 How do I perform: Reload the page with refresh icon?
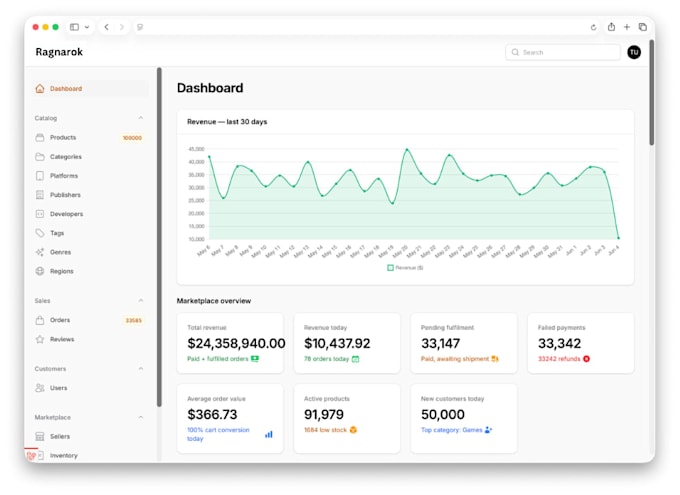tap(593, 27)
